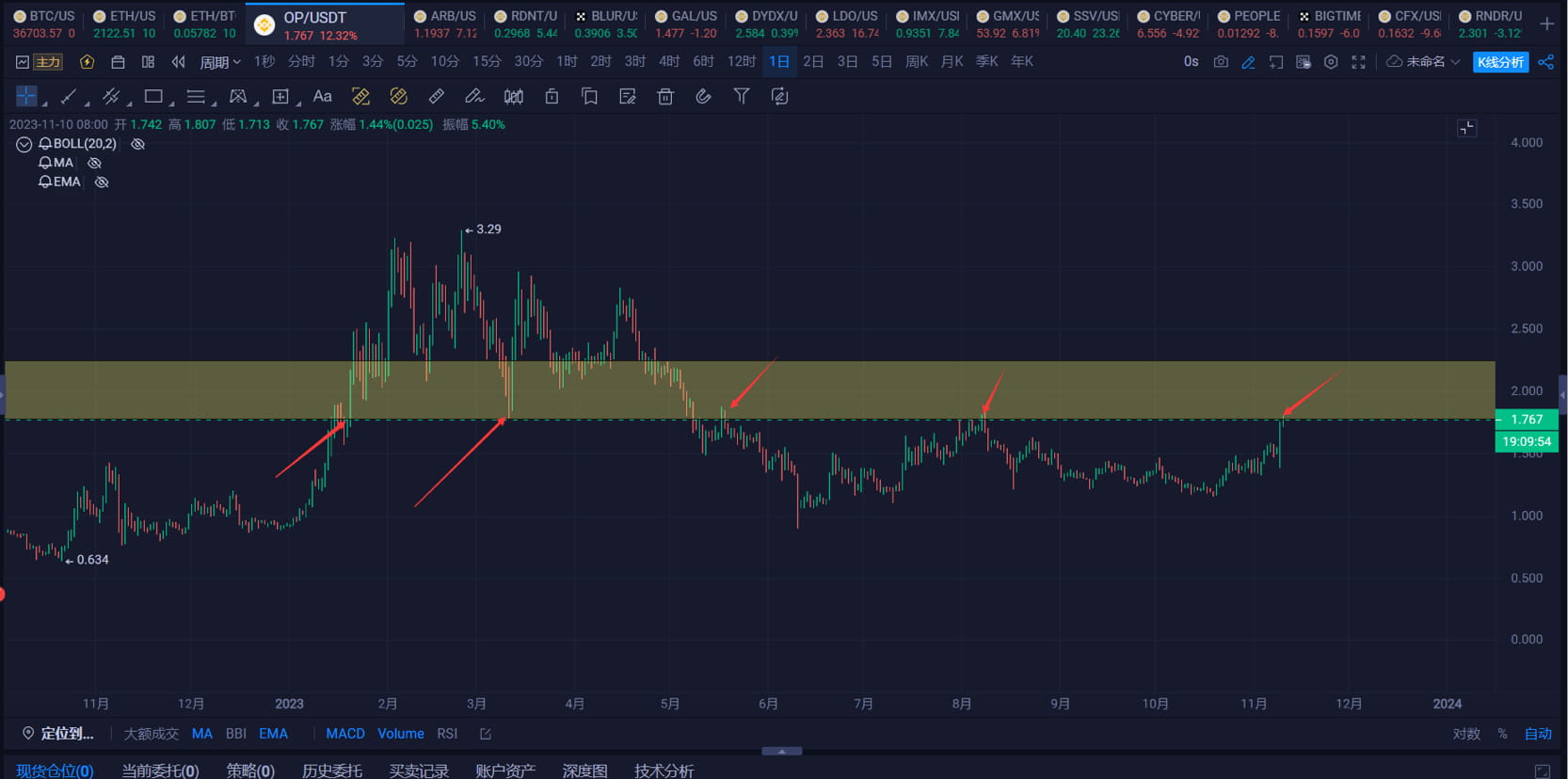The image size is (1568, 779).
Task: Select the pattern drawing tool
Action: (x=238, y=96)
